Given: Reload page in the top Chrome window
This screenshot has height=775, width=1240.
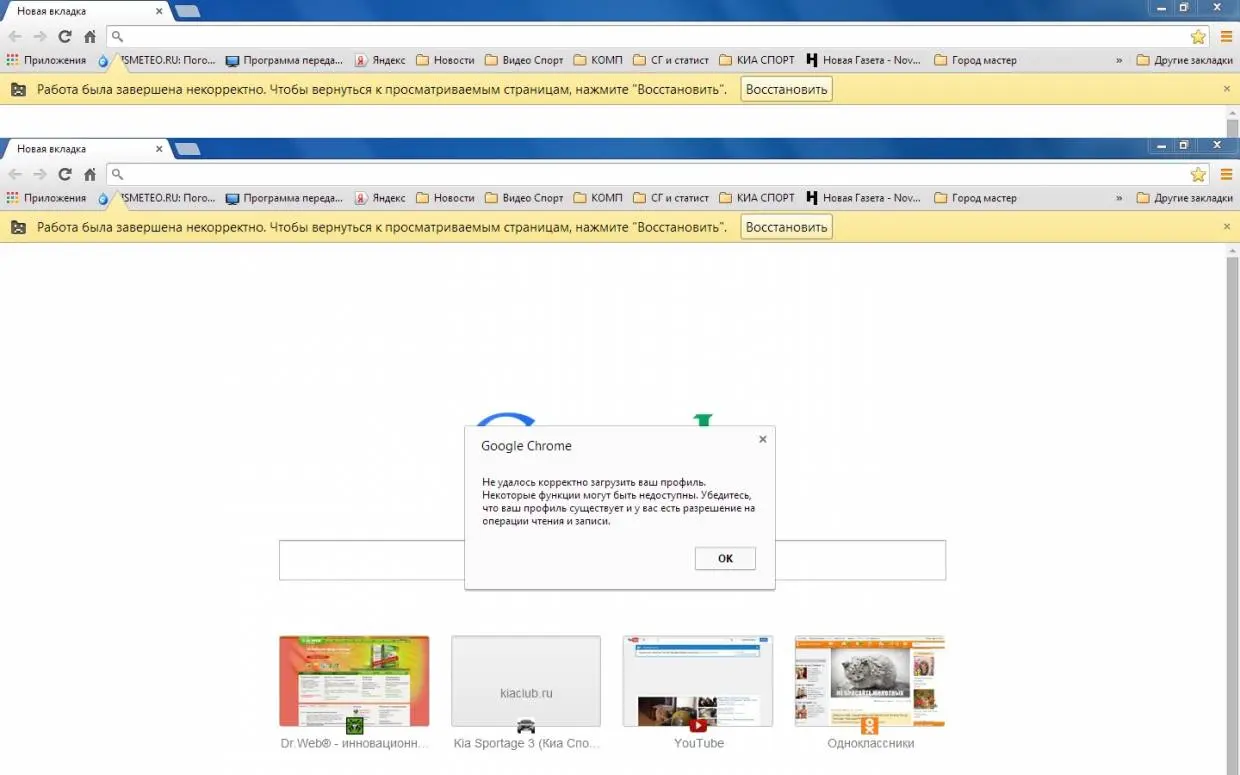Looking at the screenshot, I should pos(65,37).
